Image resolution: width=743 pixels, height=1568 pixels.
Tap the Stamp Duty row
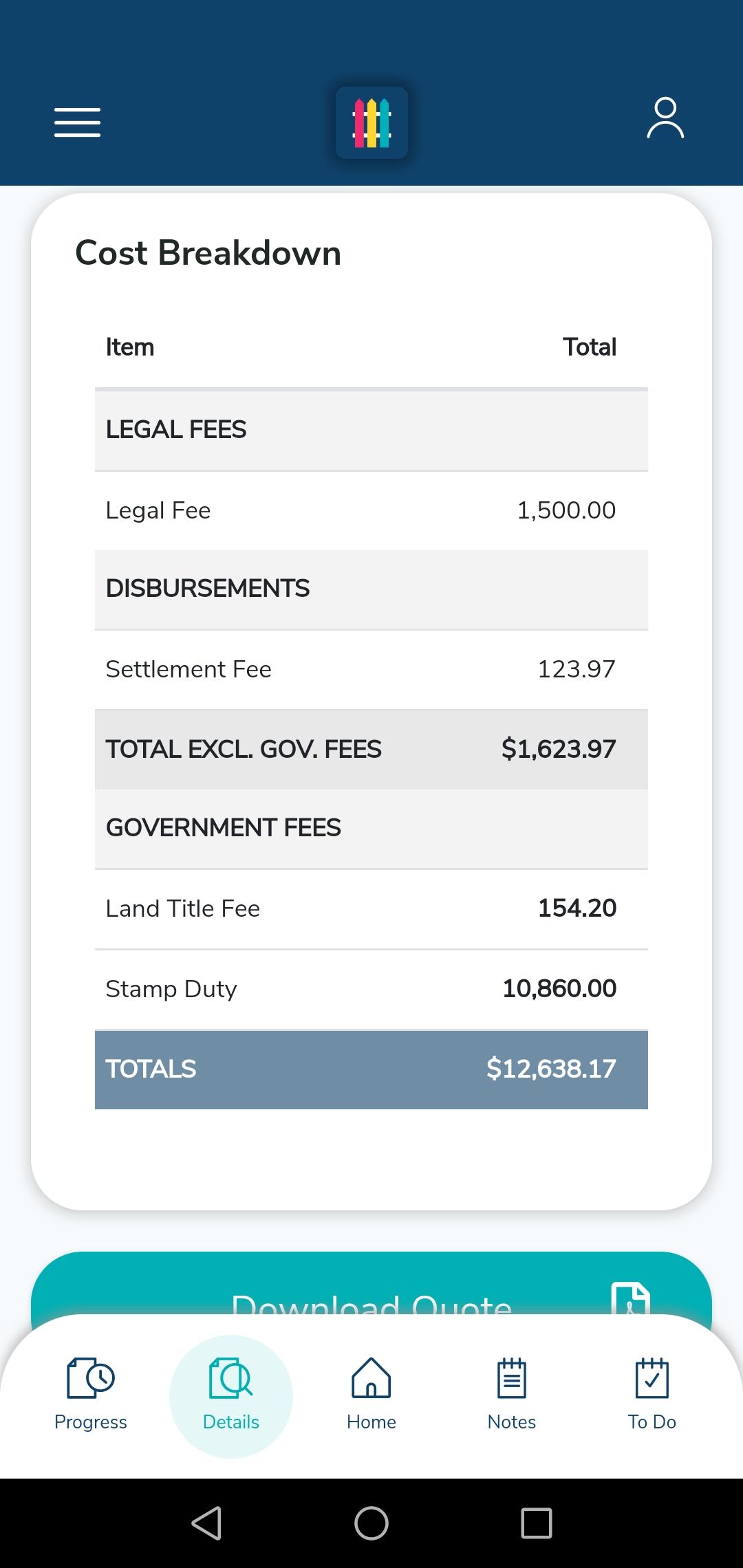[x=371, y=989]
